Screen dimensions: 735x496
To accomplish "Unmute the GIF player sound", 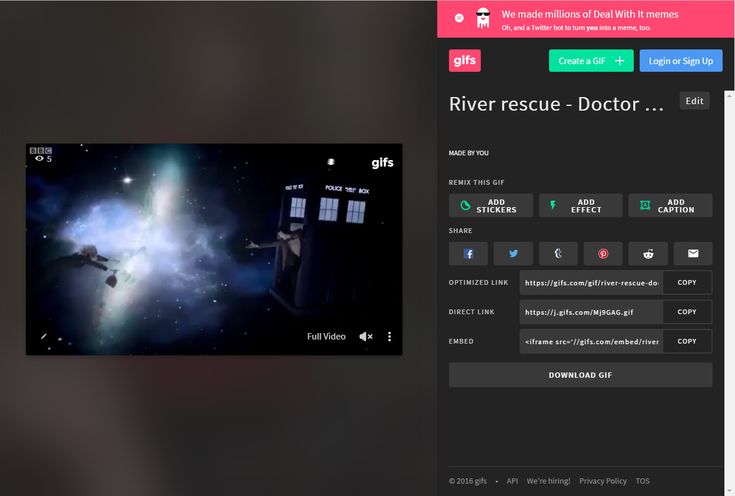I will [x=366, y=337].
